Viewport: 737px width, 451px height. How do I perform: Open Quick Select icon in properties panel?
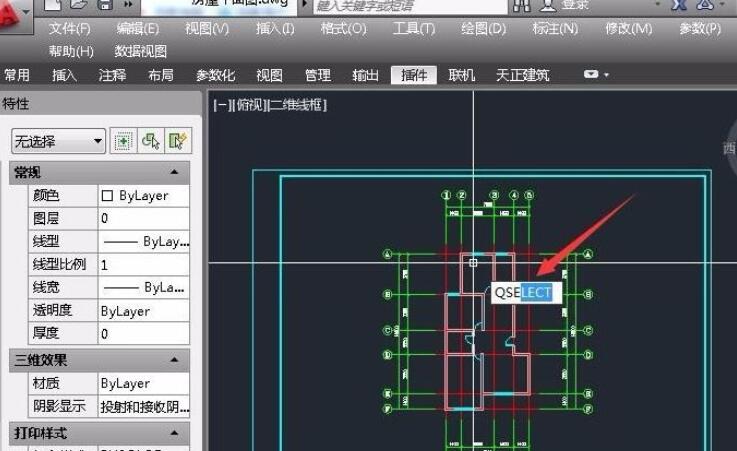point(178,141)
